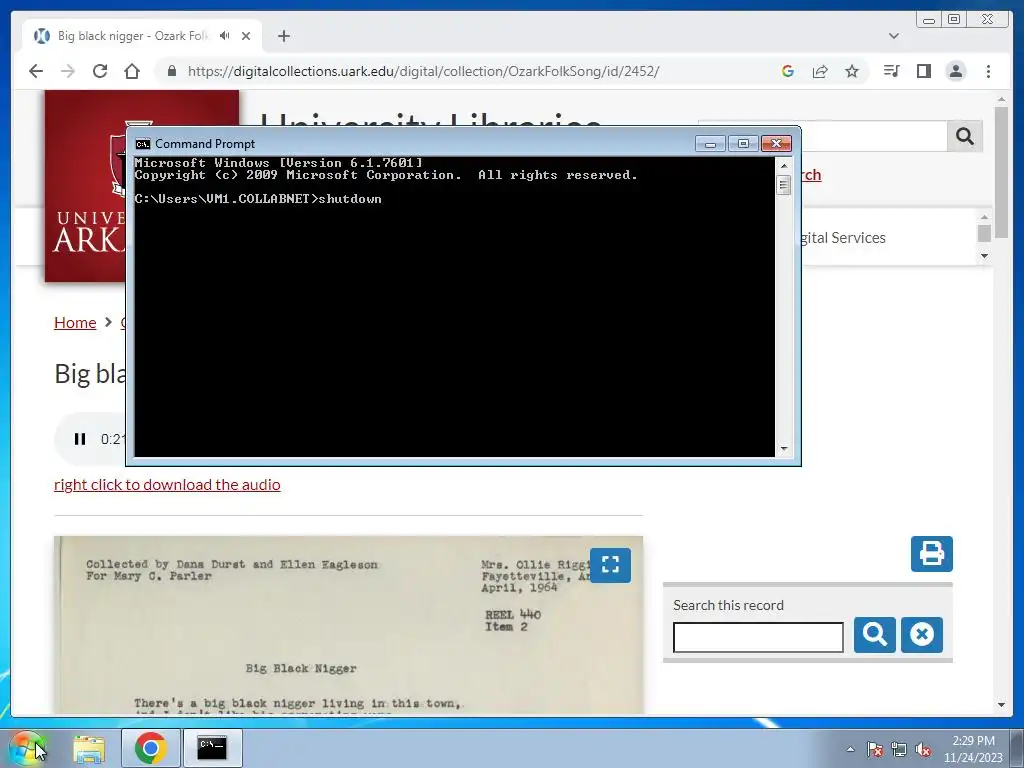1024x768 pixels.
Task: Click the Command Prompt title bar icon
Action: click(143, 144)
